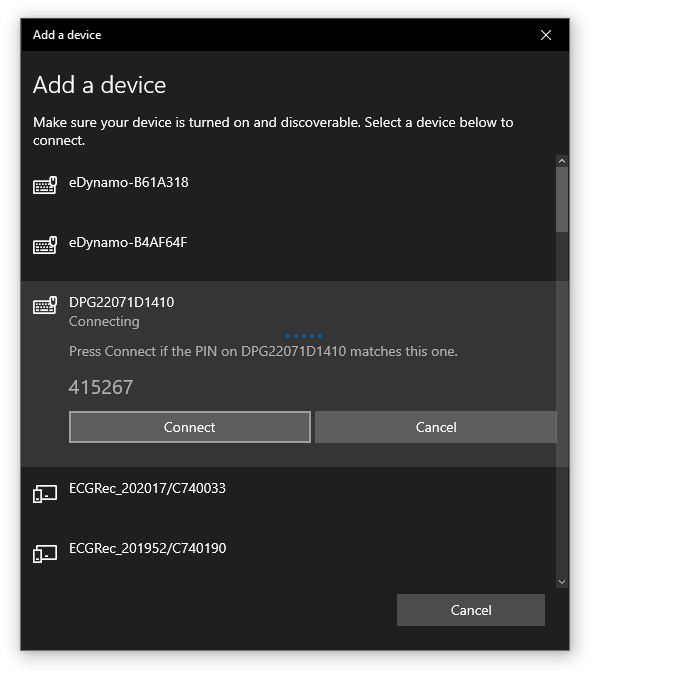The width and height of the screenshot is (693, 692).
Task: Choose ECGRec_201952/C740190 from the list
Action: [147, 549]
